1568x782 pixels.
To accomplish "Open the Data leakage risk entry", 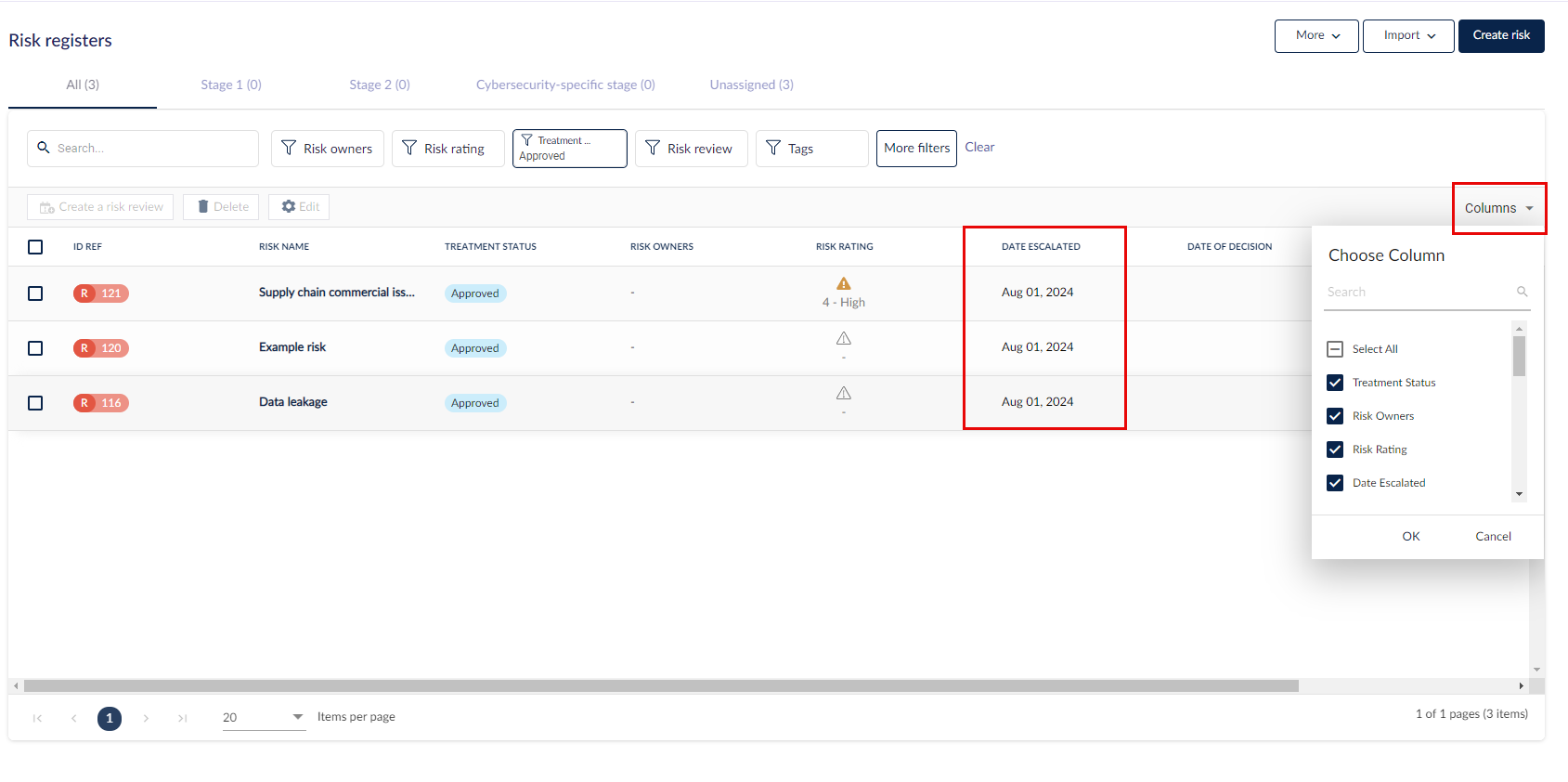I will point(293,402).
